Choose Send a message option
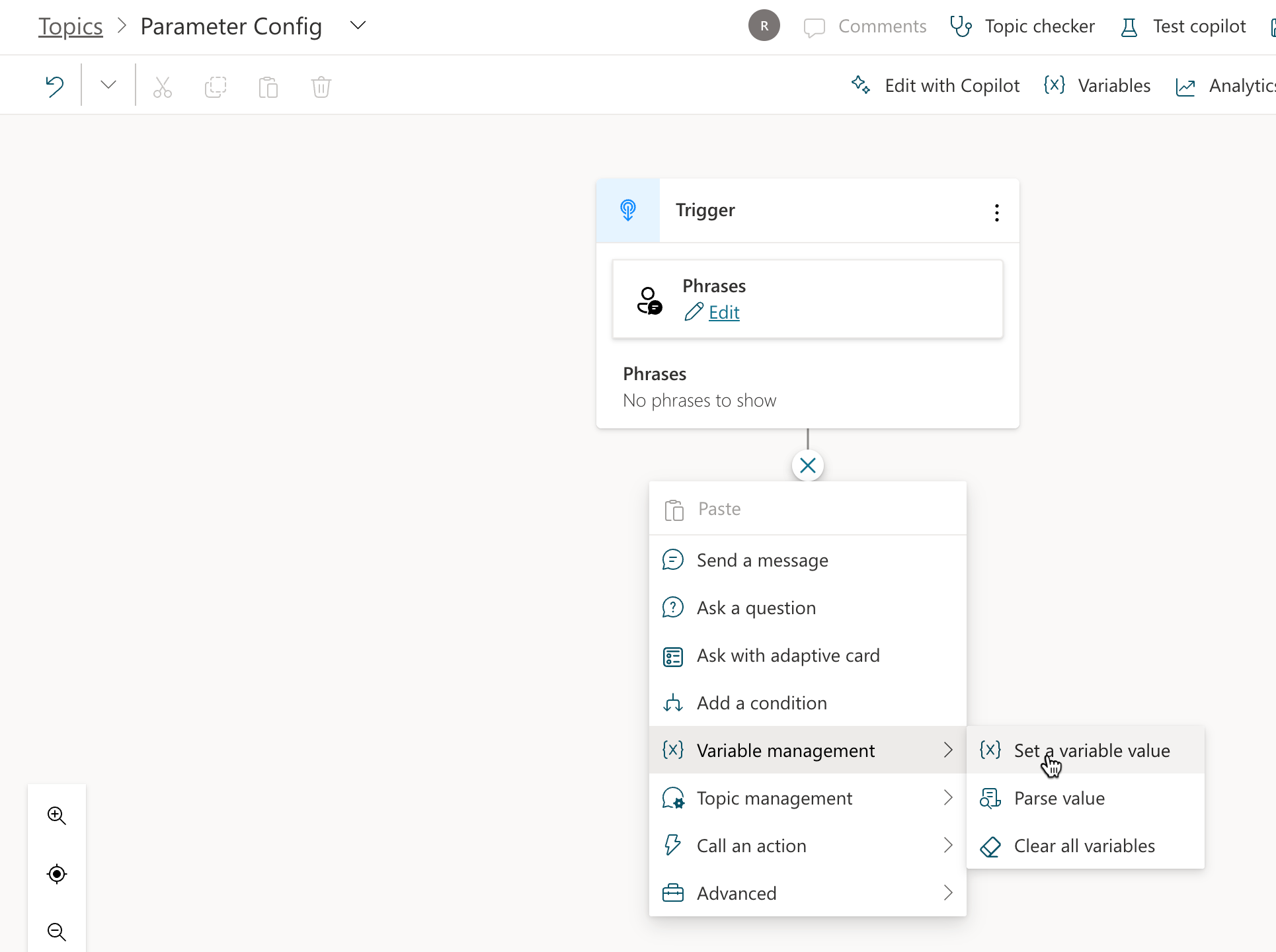This screenshot has width=1276, height=952. coord(762,560)
